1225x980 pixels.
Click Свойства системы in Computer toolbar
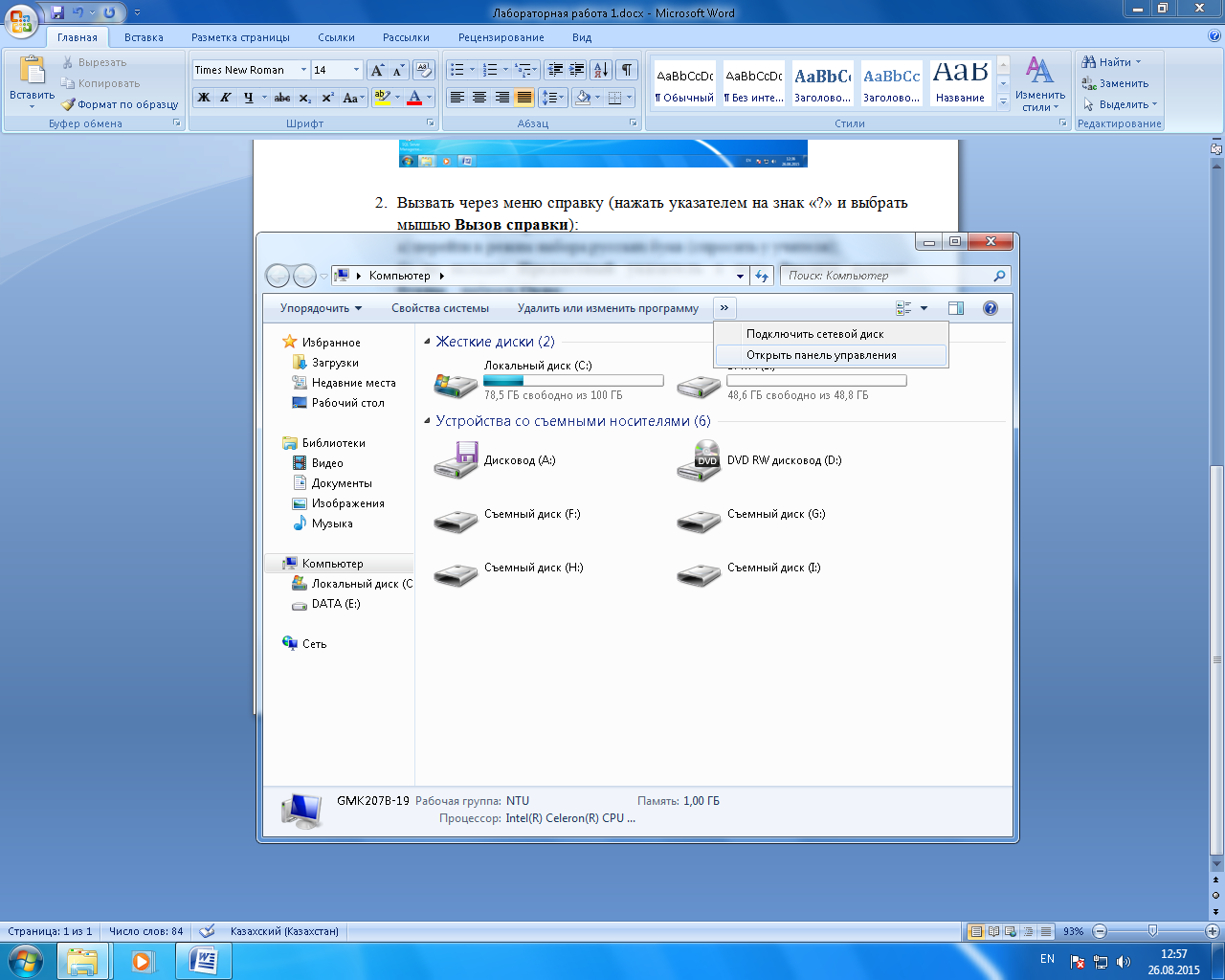440,308
